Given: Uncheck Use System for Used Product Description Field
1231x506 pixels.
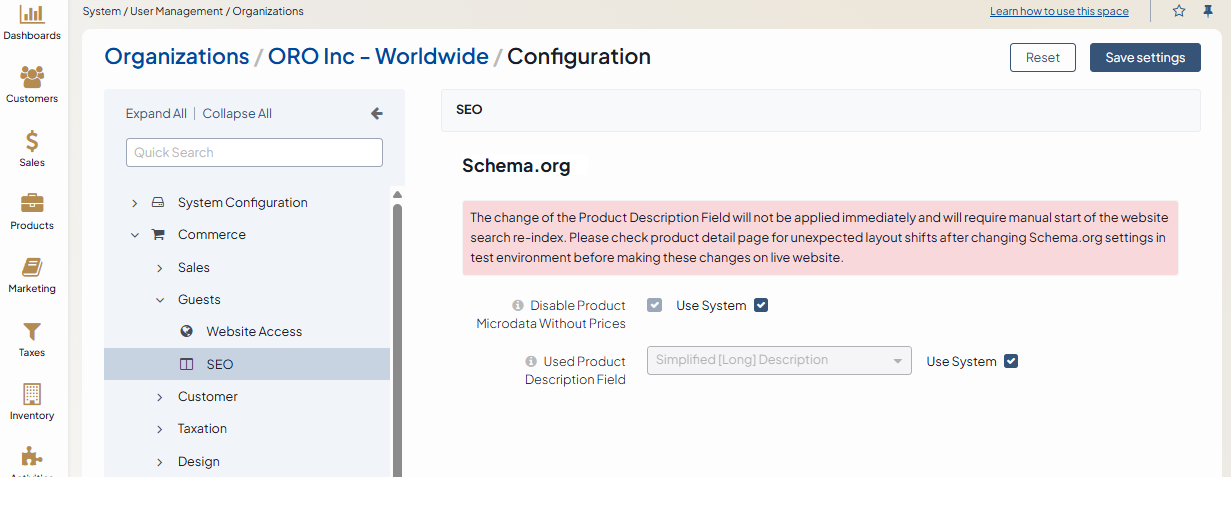Looking at the screenshot, I should click(x=1011, y=361).
